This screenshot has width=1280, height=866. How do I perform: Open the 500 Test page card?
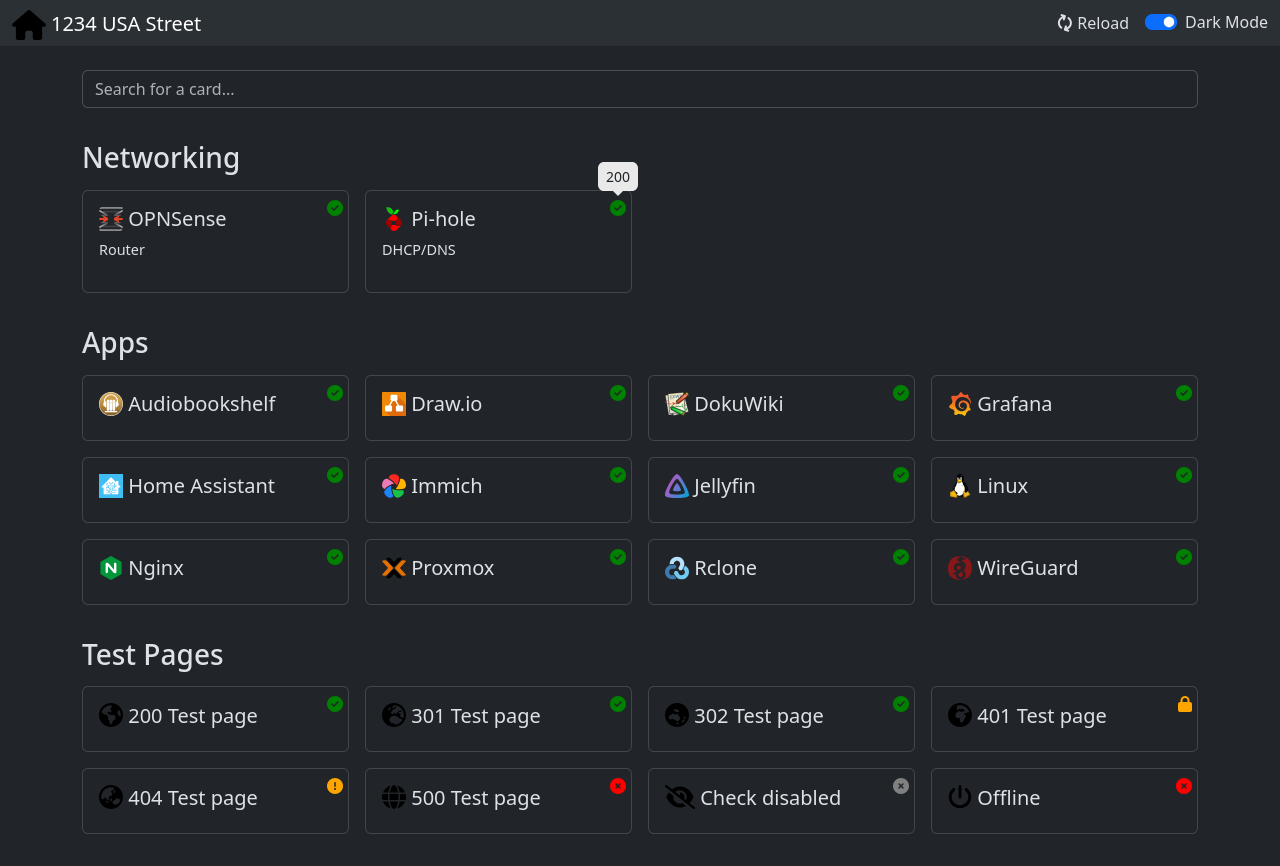coord(498,801)
